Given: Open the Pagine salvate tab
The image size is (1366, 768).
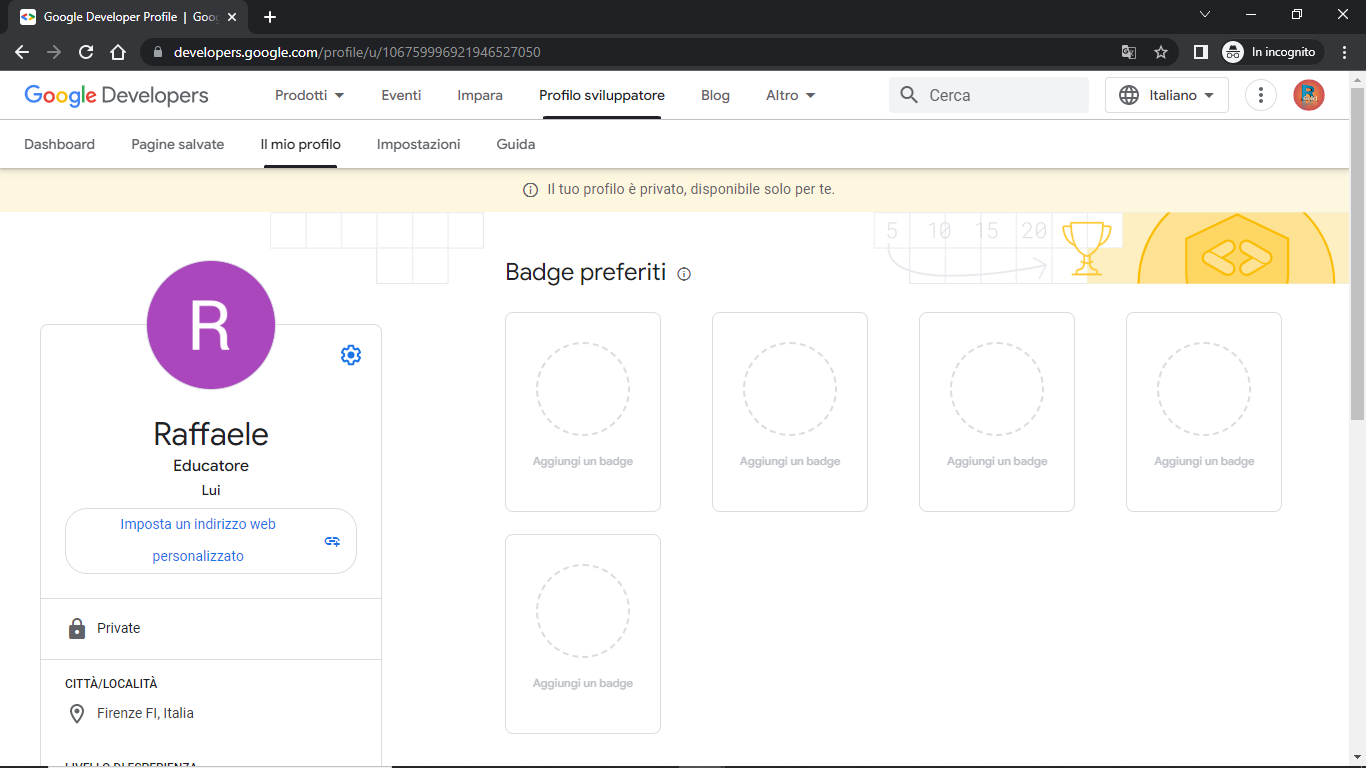Looking at the screenshot, I should 178,144.
